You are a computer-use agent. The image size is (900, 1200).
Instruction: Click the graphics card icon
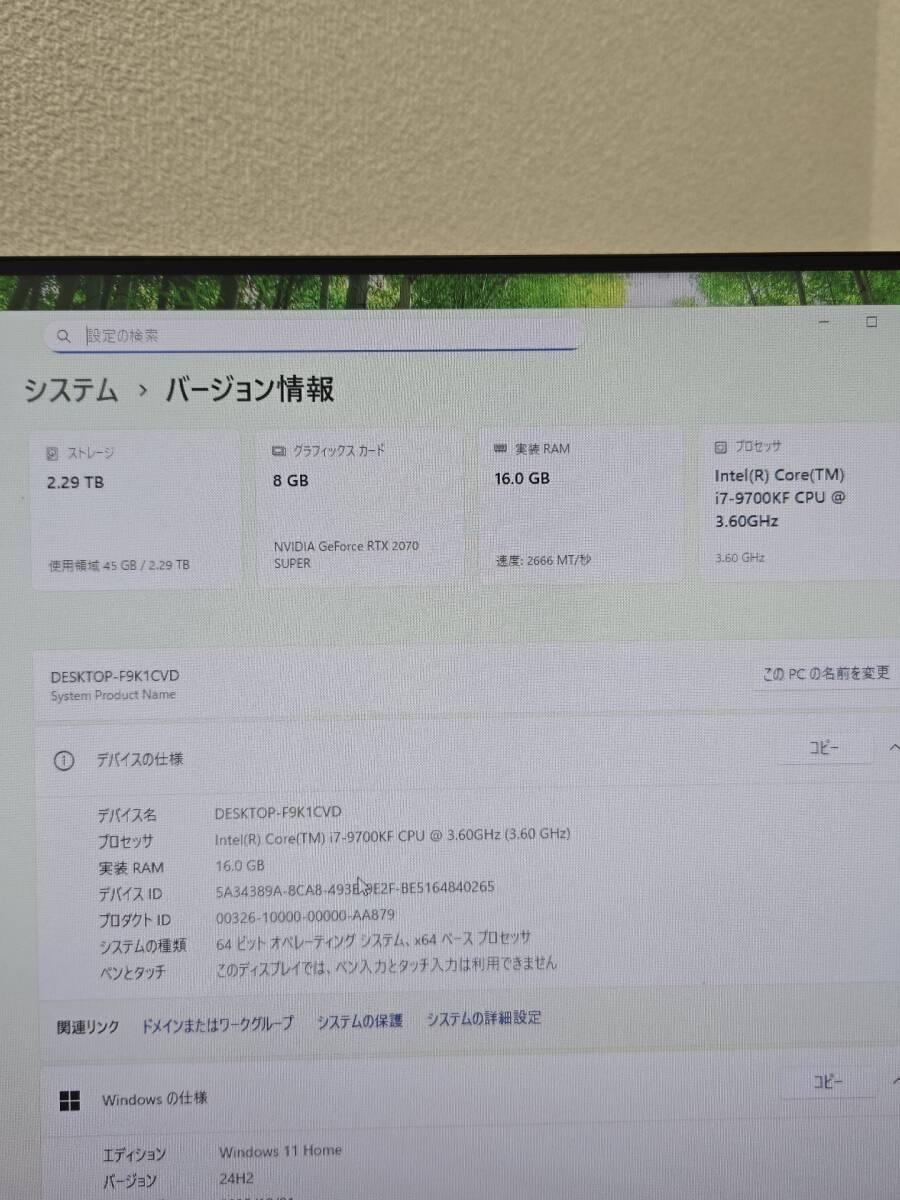279,451
